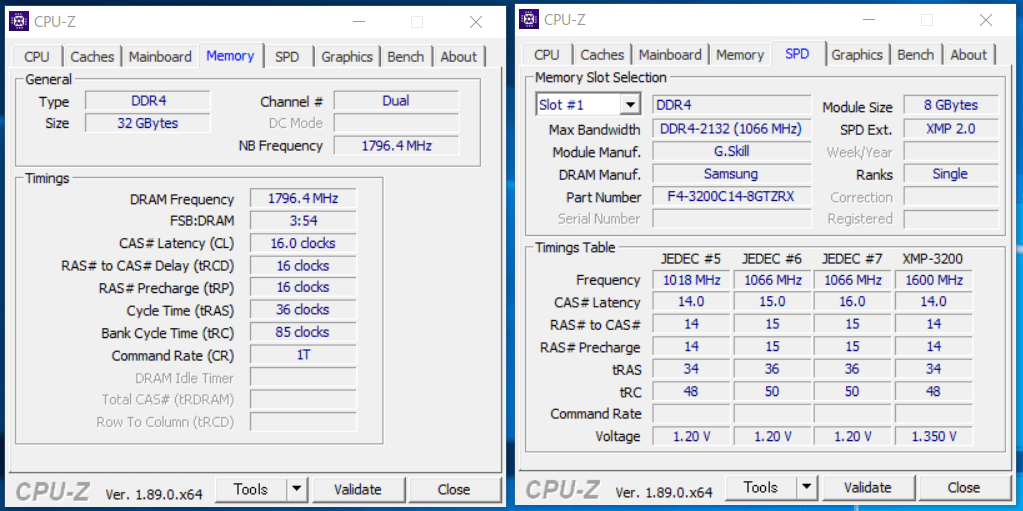The height and width of the screenshot is (511, 1023).
Task: Click Part Number F4-3200C14-8GTZRX field
Action: [732, 196]
